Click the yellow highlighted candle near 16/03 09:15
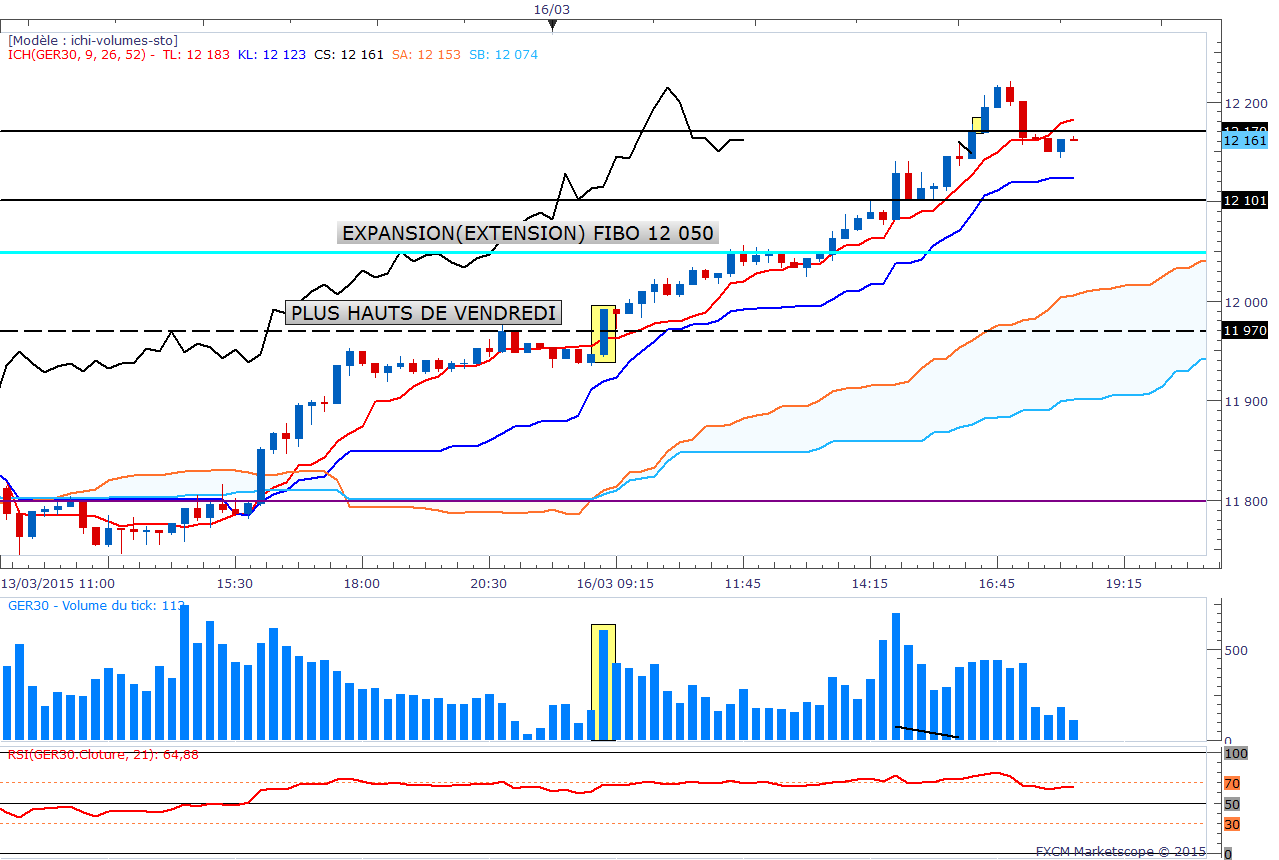 (604, 334)
